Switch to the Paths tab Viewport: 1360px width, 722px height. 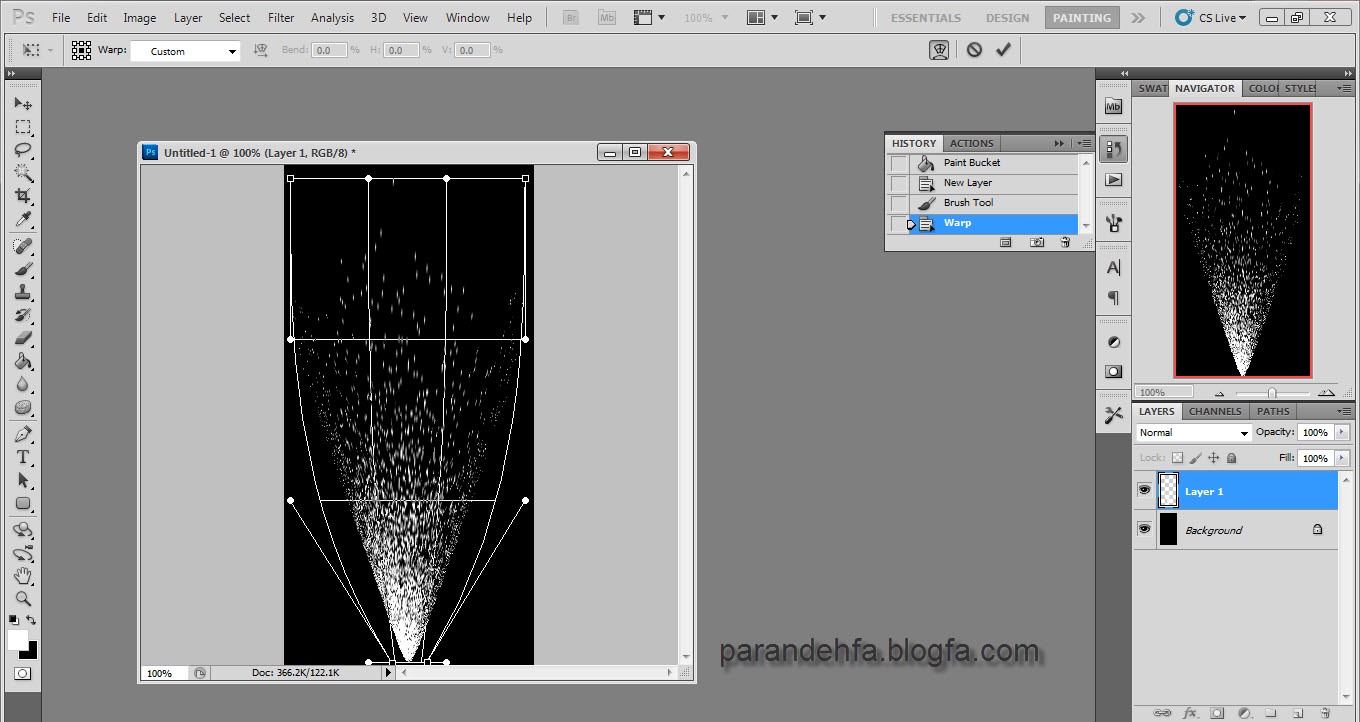[1273, 411]
